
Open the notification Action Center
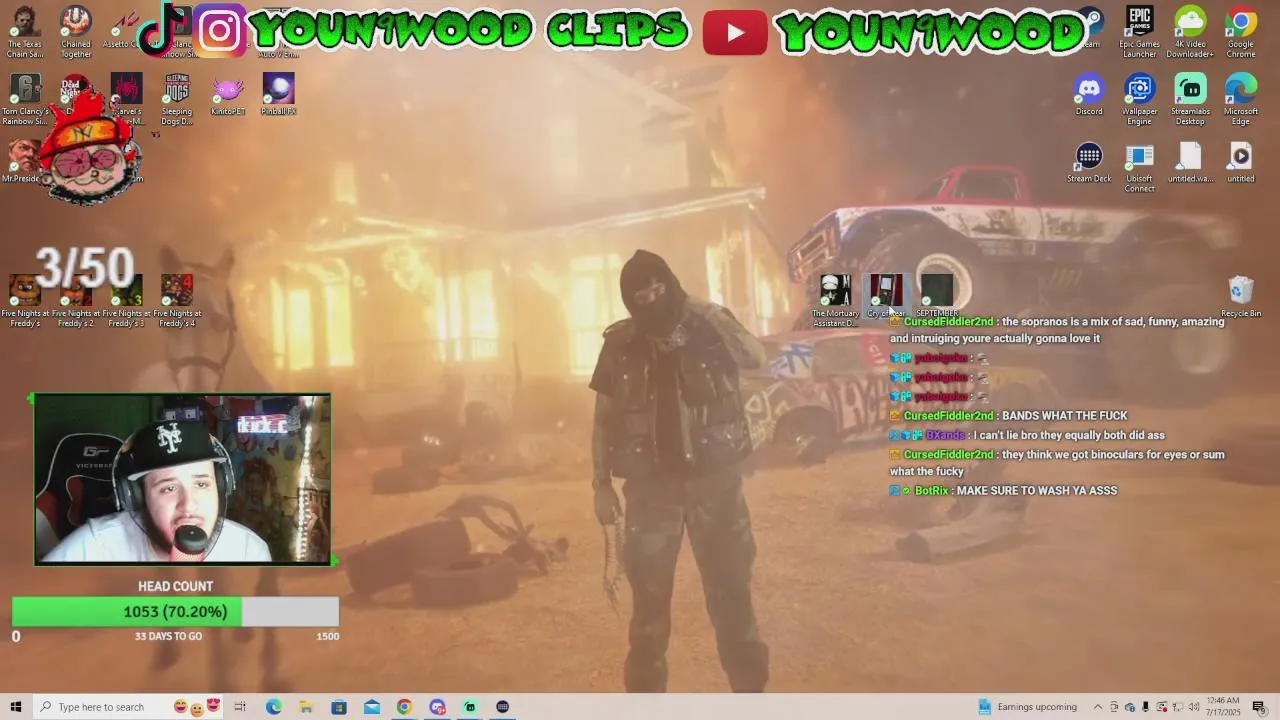1259,707
